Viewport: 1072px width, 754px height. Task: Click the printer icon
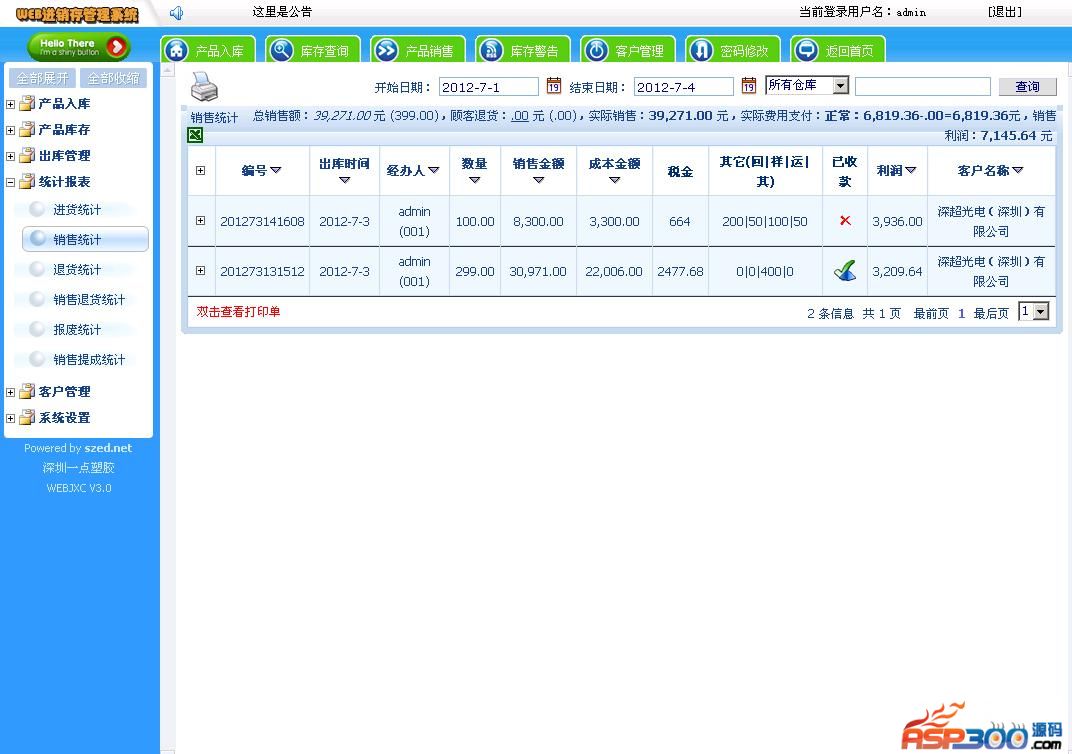(x=204, y=86)
